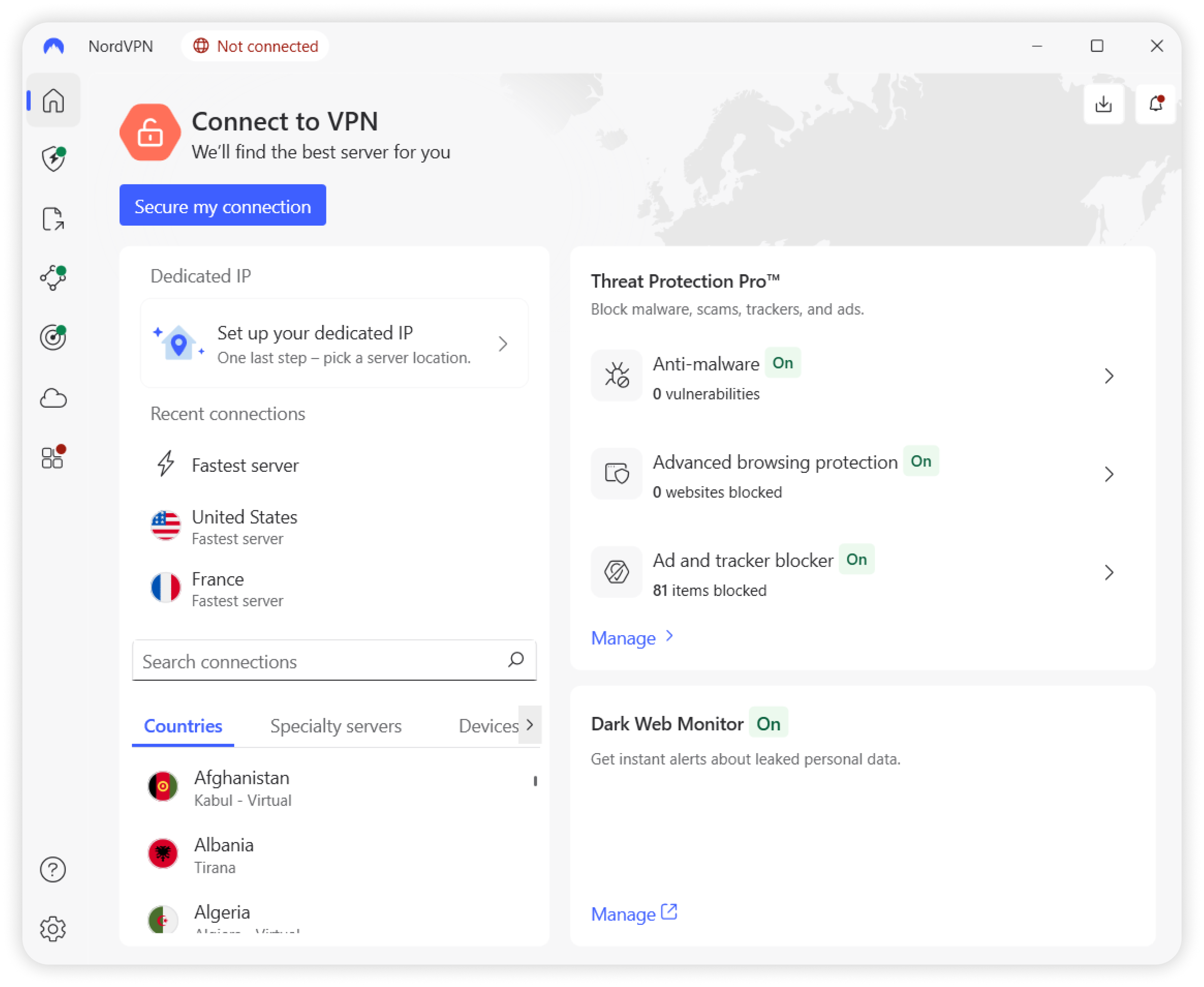Open Threat Protection shield icon in sidebar

53,159
